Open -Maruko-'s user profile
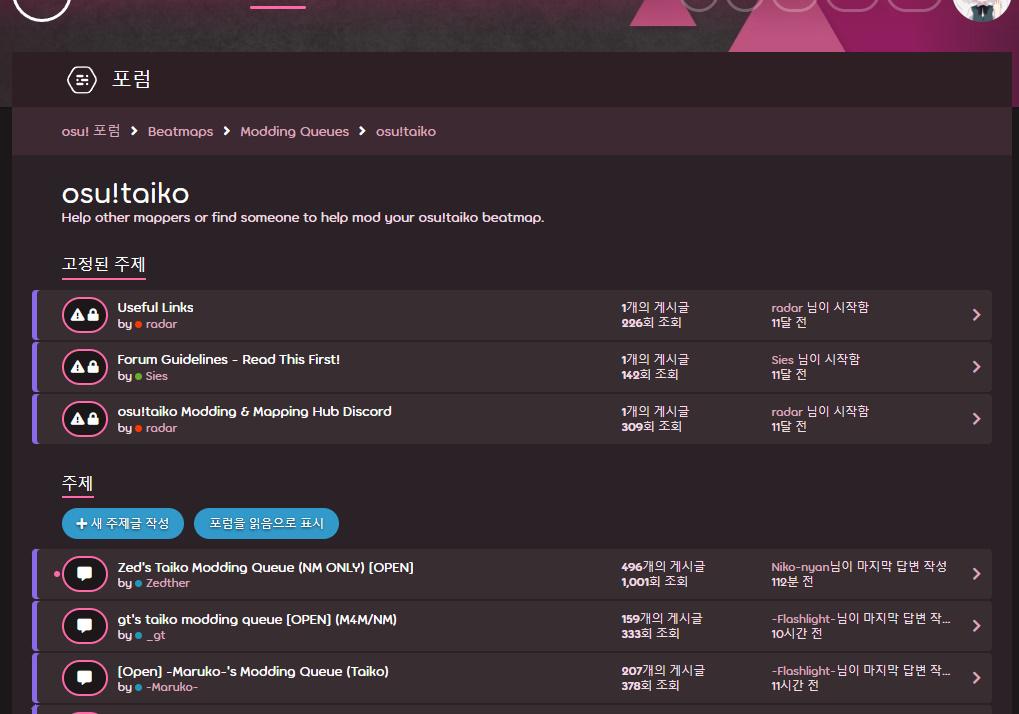 (172, 687)
